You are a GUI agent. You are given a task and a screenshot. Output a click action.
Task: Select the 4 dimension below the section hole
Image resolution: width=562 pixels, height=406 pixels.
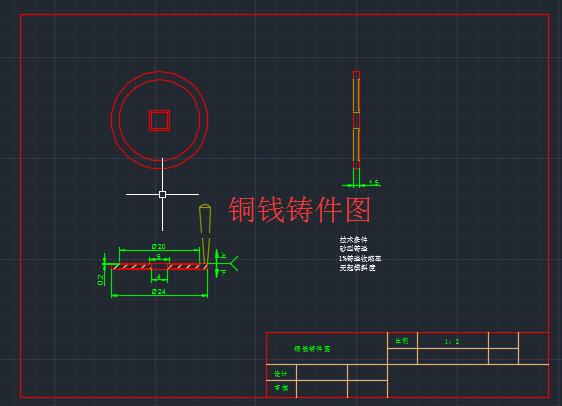tap(159, 277)
